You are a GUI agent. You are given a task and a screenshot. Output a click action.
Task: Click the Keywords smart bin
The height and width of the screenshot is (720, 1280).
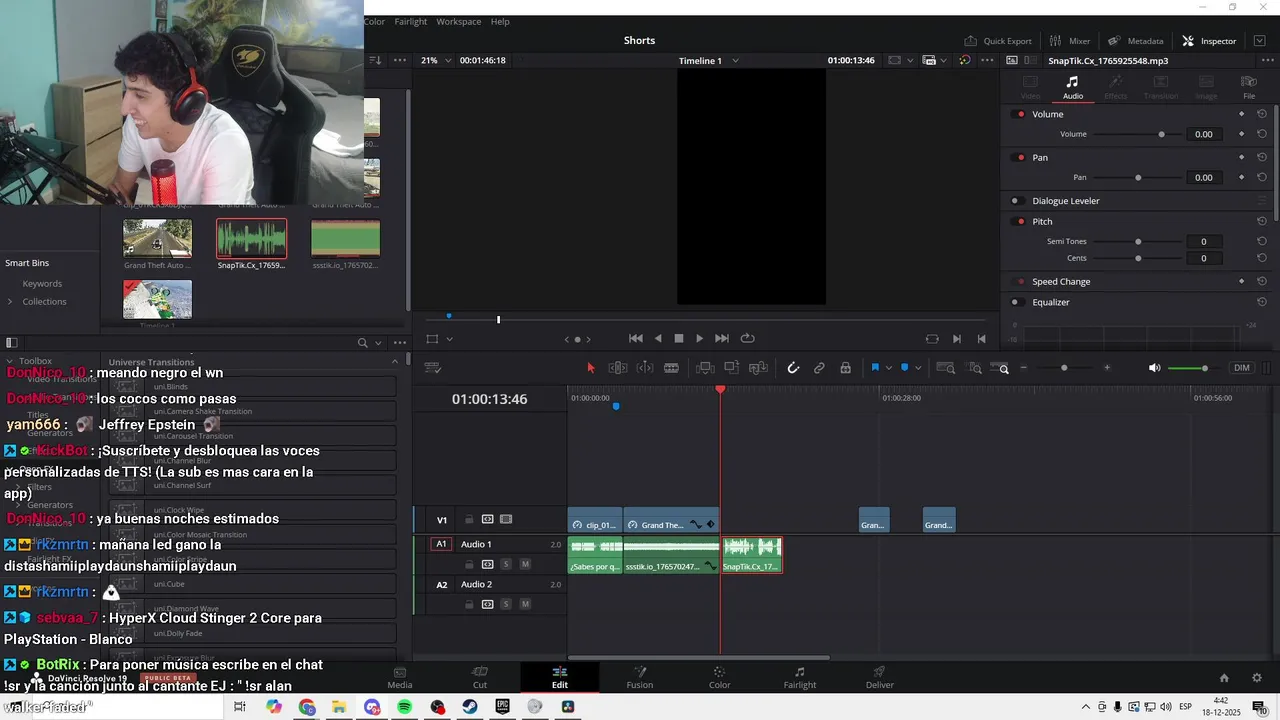tap(42, 284)
